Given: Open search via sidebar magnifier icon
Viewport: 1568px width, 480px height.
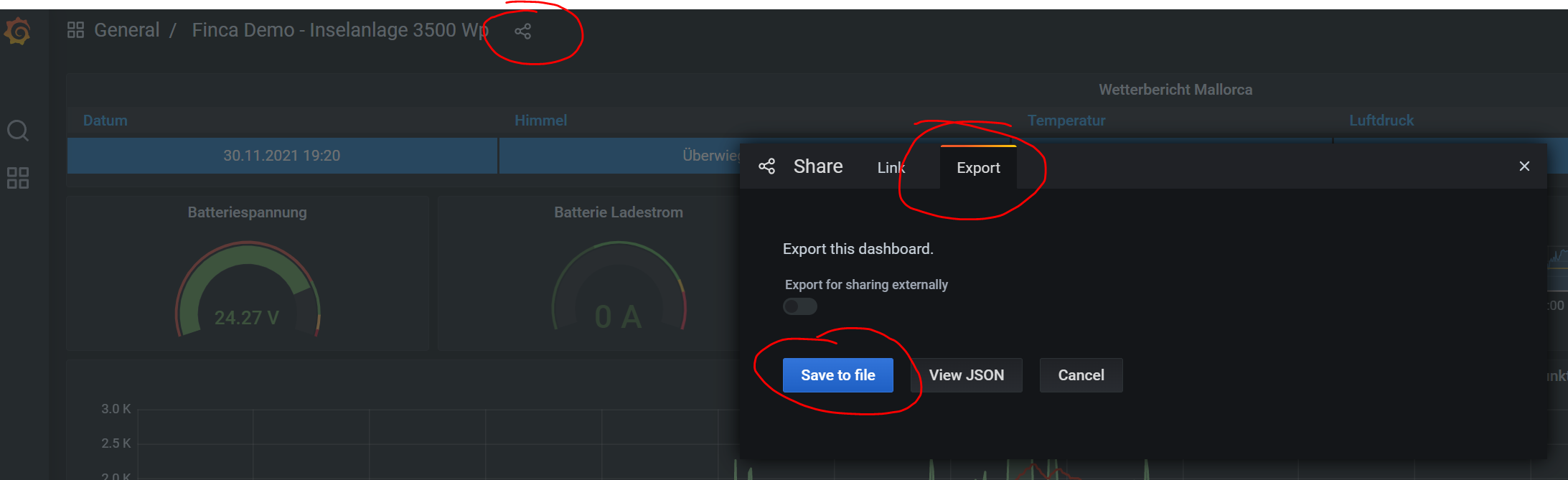Looking at the screenshot, I should click(18, 131).
